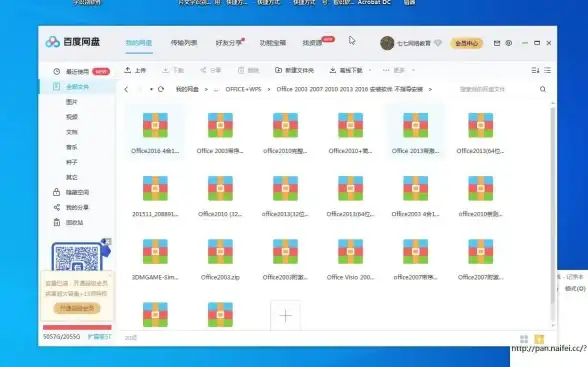This screenshot has height=367, width=588.
Task: Click the Baidu Netdisk logo
Action: point(72,42)
